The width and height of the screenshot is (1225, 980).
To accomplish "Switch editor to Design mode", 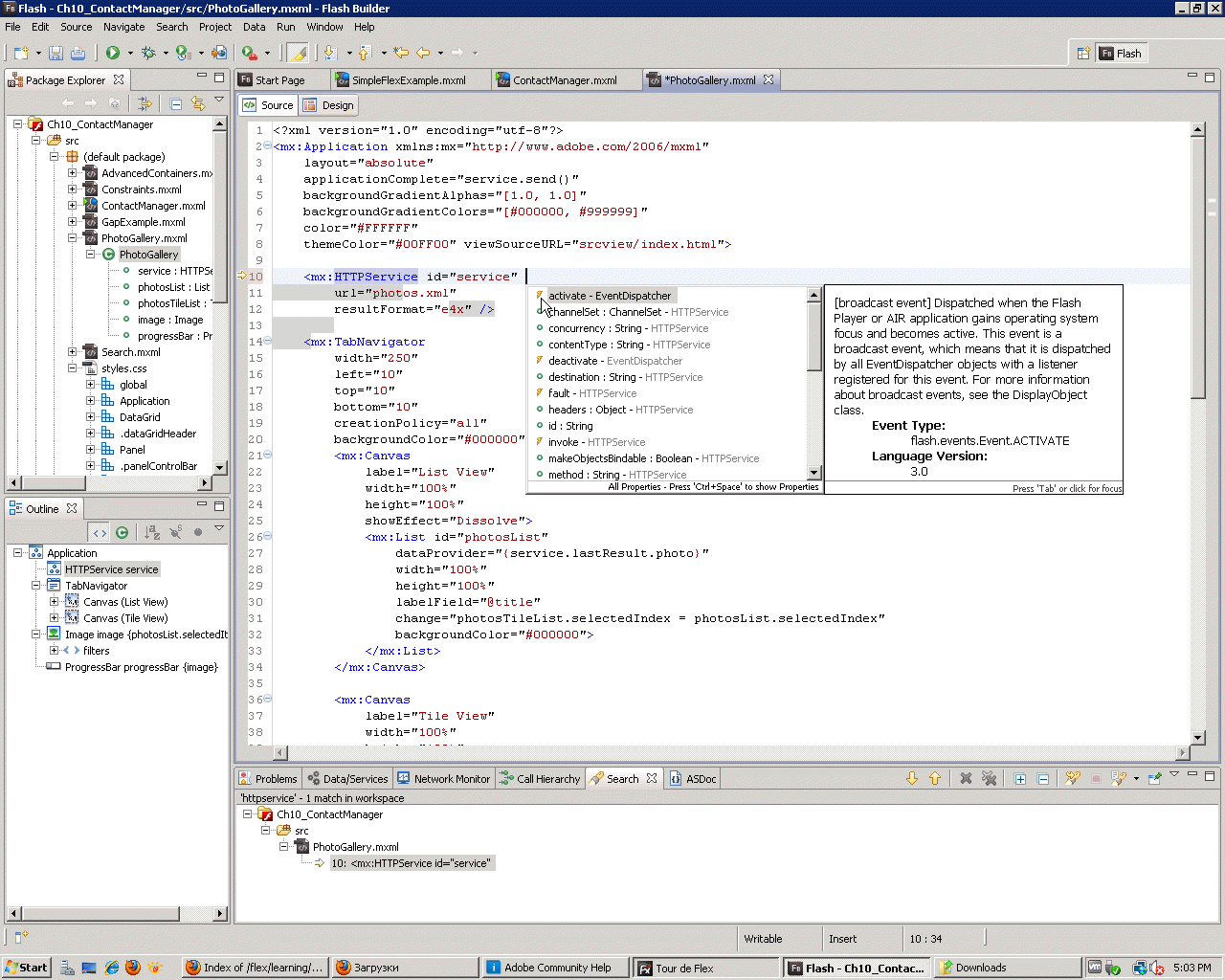I will click(x=329, y=105).
